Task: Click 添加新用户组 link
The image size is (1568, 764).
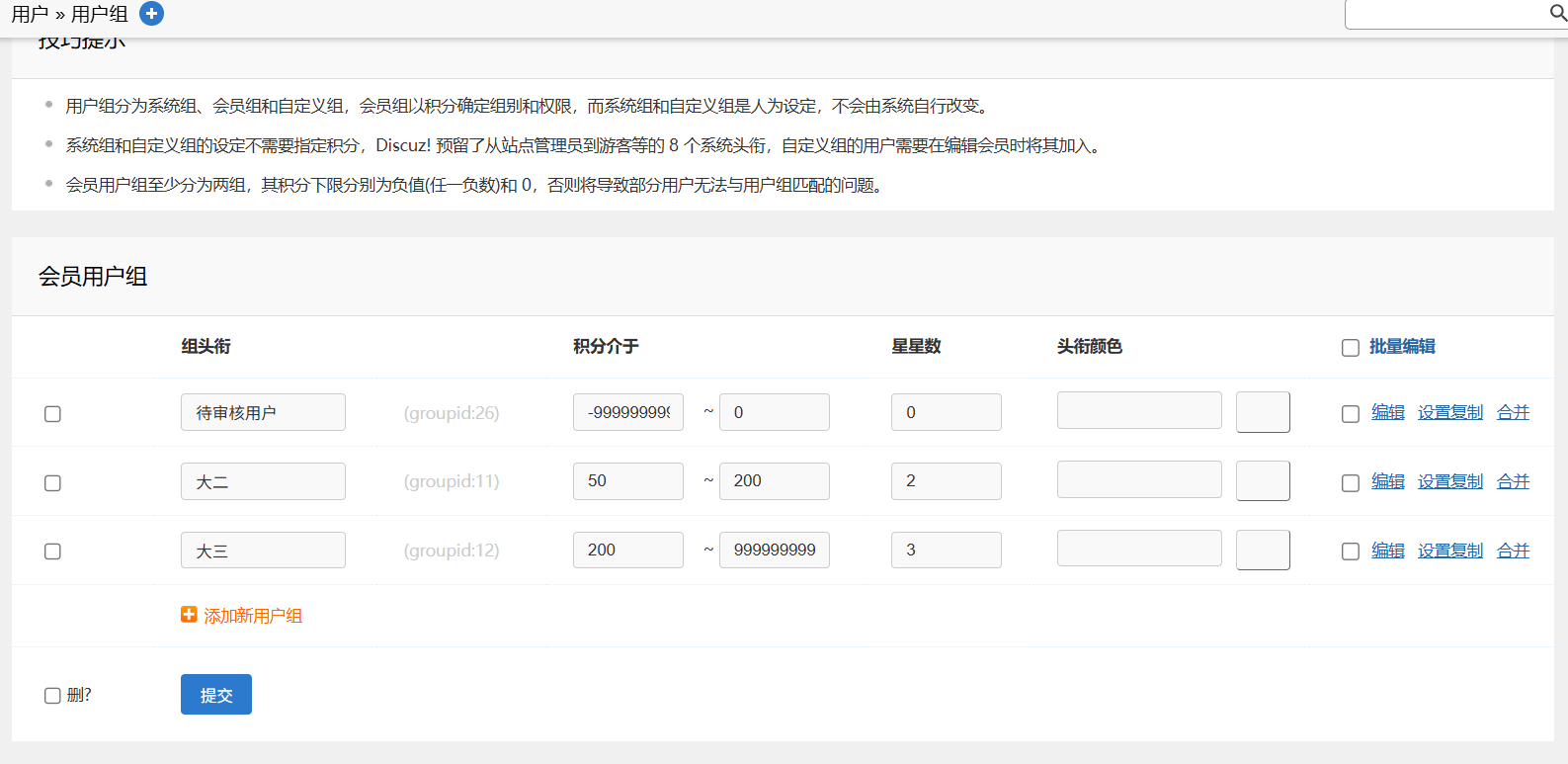Action: pos(252,616)
